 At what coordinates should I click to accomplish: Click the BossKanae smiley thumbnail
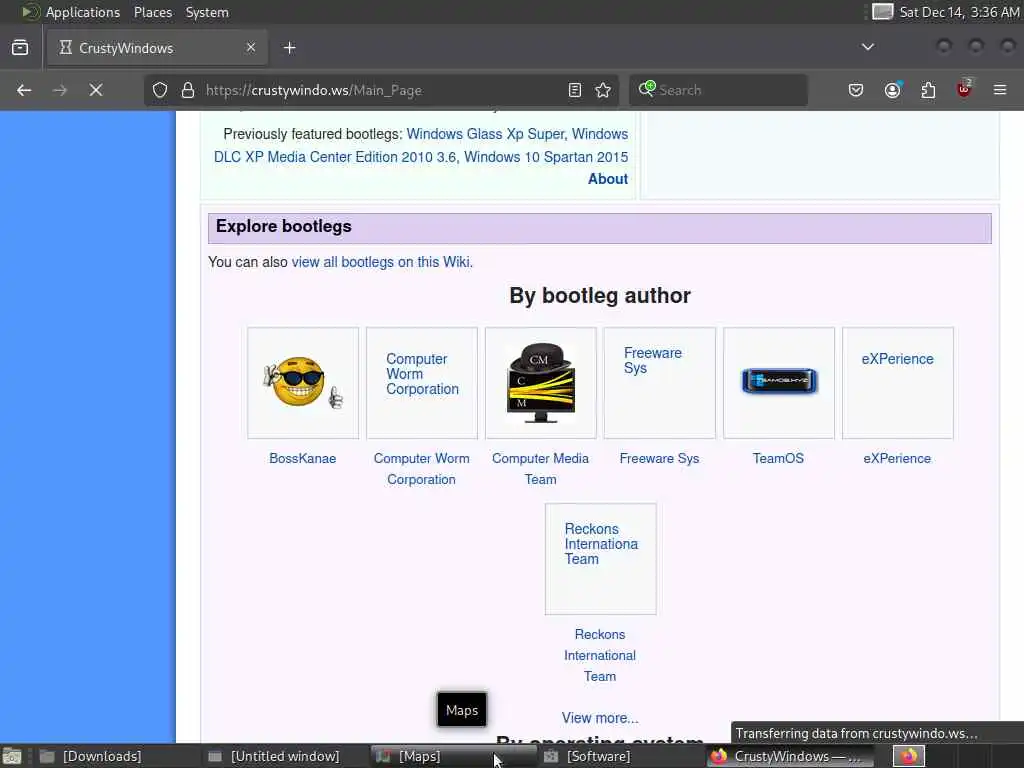tap(303, 383)
